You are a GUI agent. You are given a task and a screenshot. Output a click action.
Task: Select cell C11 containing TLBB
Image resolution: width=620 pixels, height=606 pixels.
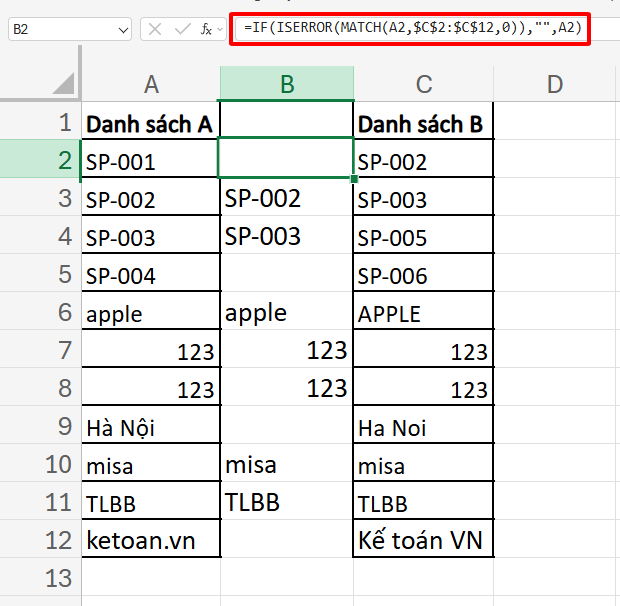(x=423, y=502)
